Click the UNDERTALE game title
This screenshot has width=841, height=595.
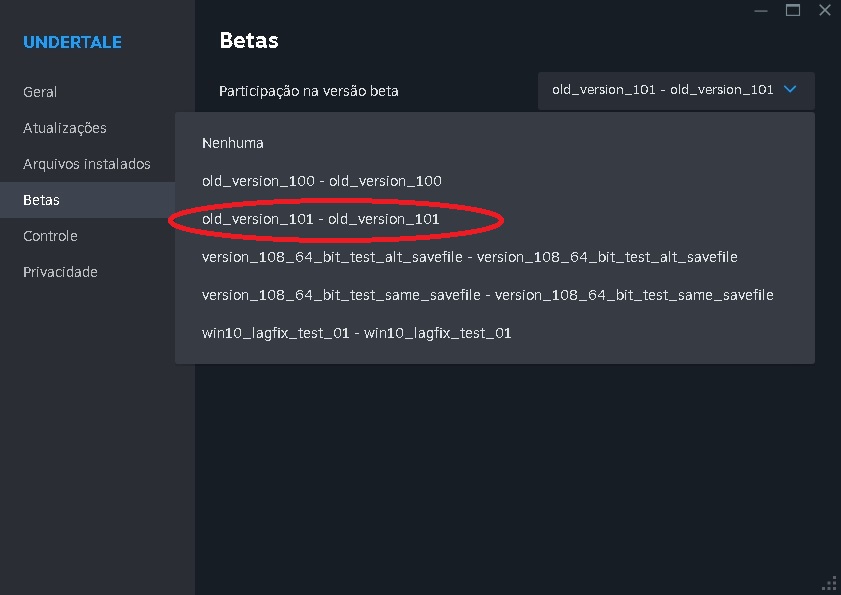pos(72,42)
